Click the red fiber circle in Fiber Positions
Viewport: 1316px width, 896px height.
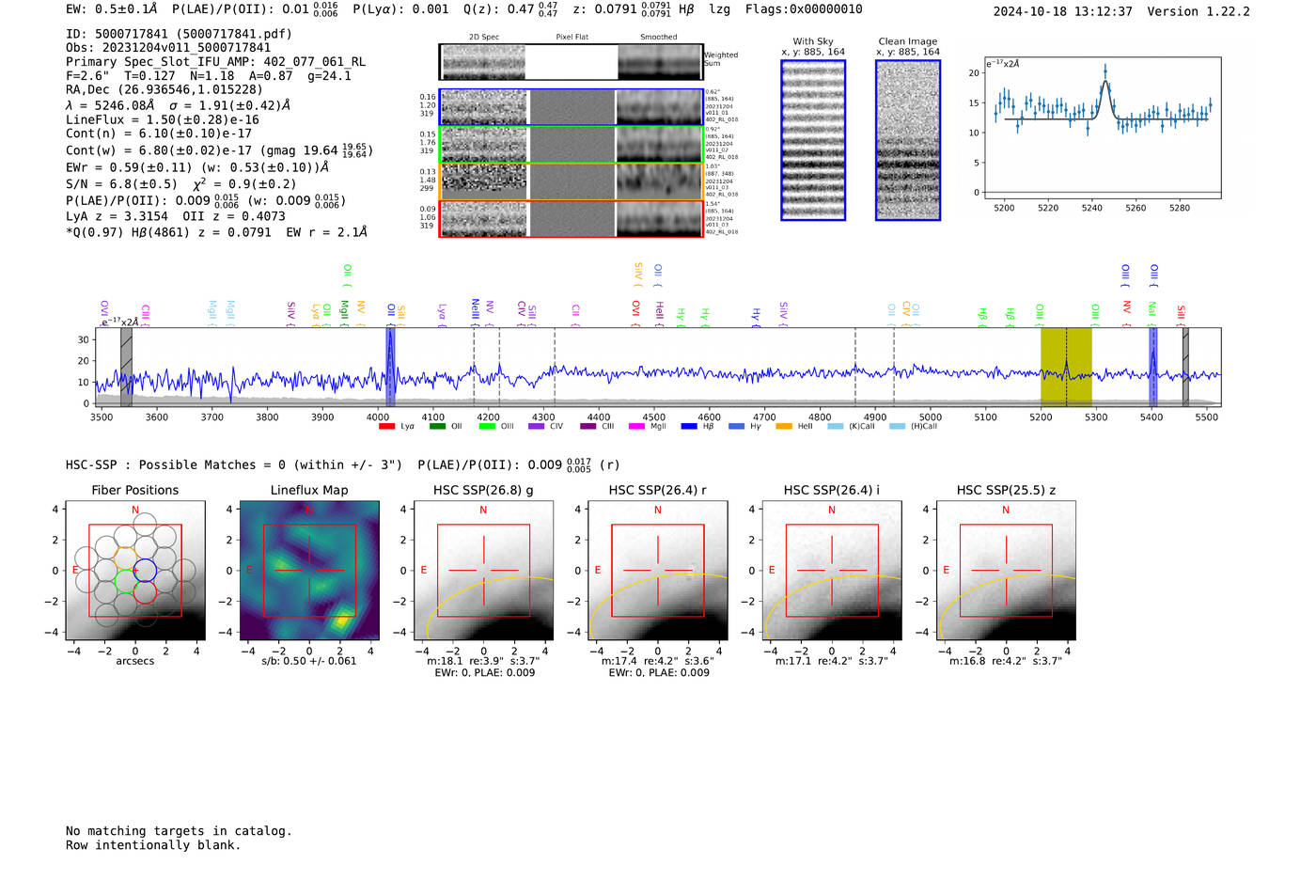point(145,592)
